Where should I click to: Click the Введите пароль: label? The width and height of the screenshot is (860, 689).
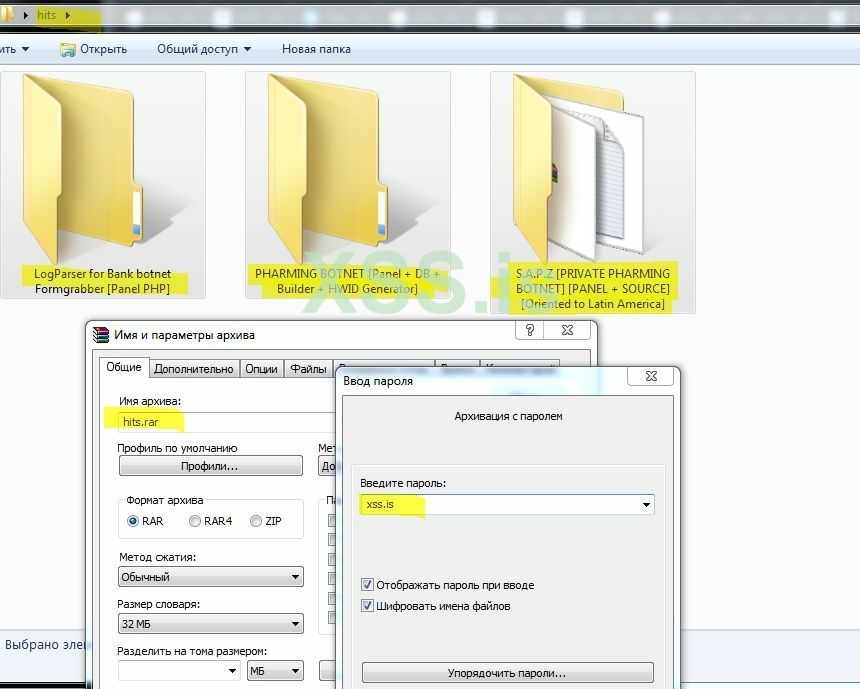(403, 483)
